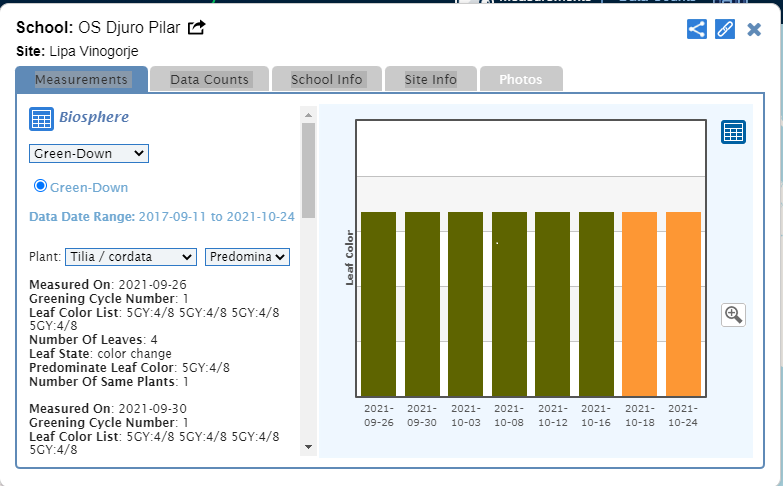Screen dimensions: 783x486
Task: Open the Green-Down protocol dropdown
Action: 88,153
